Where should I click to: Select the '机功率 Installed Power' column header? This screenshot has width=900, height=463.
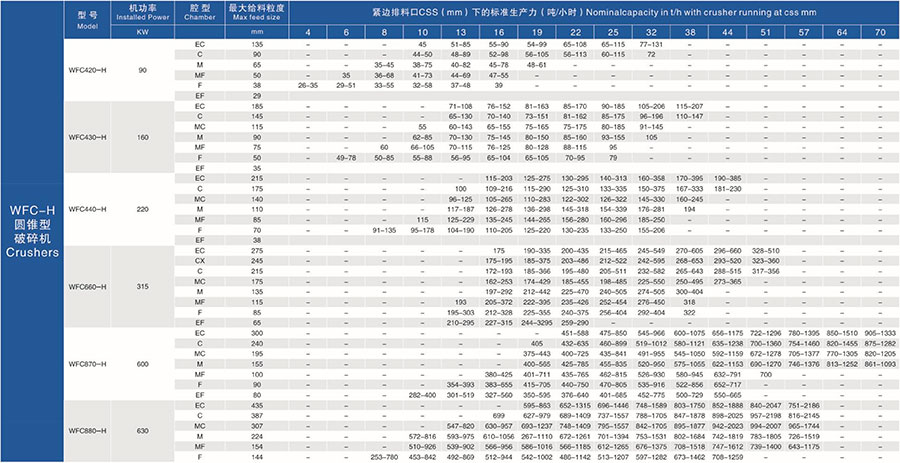142,14
